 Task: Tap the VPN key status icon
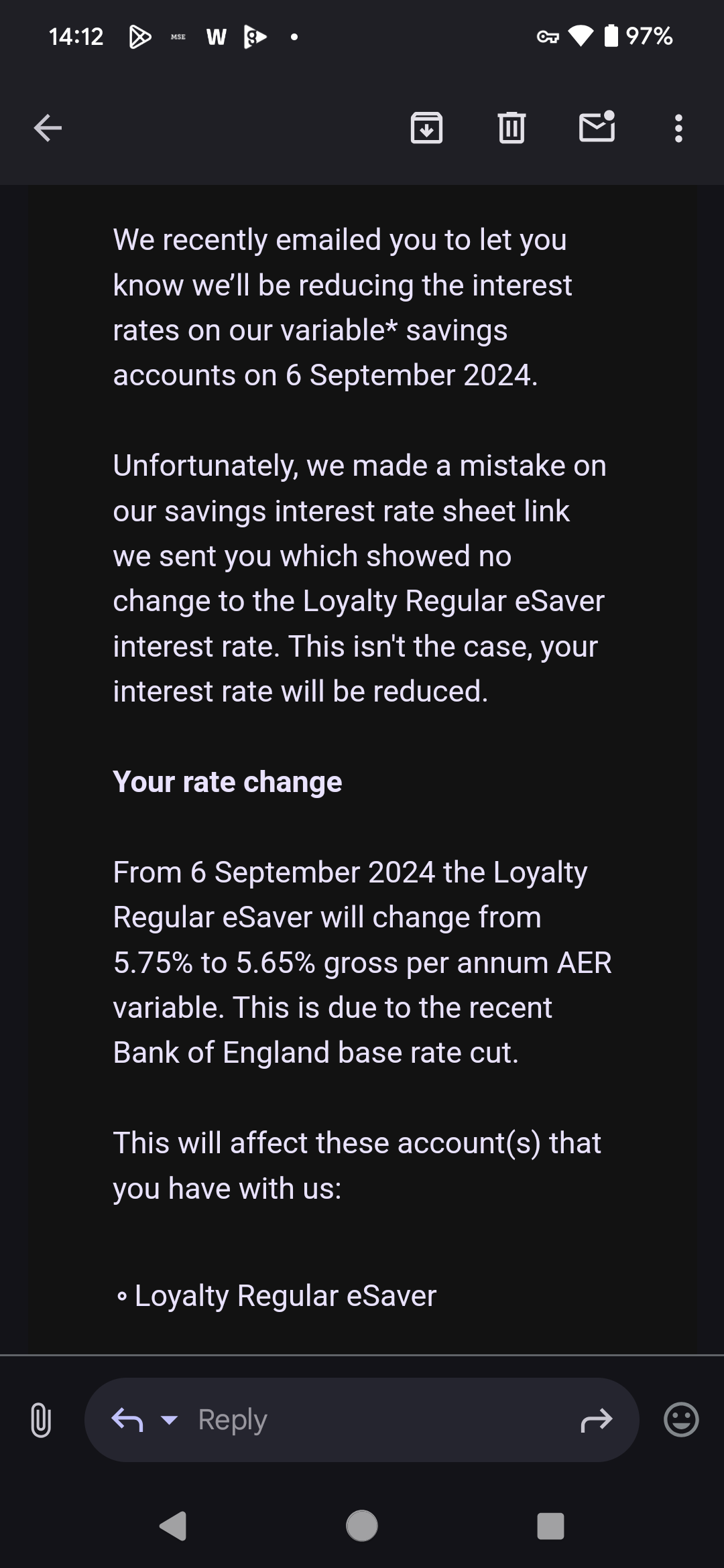point(548,37)
